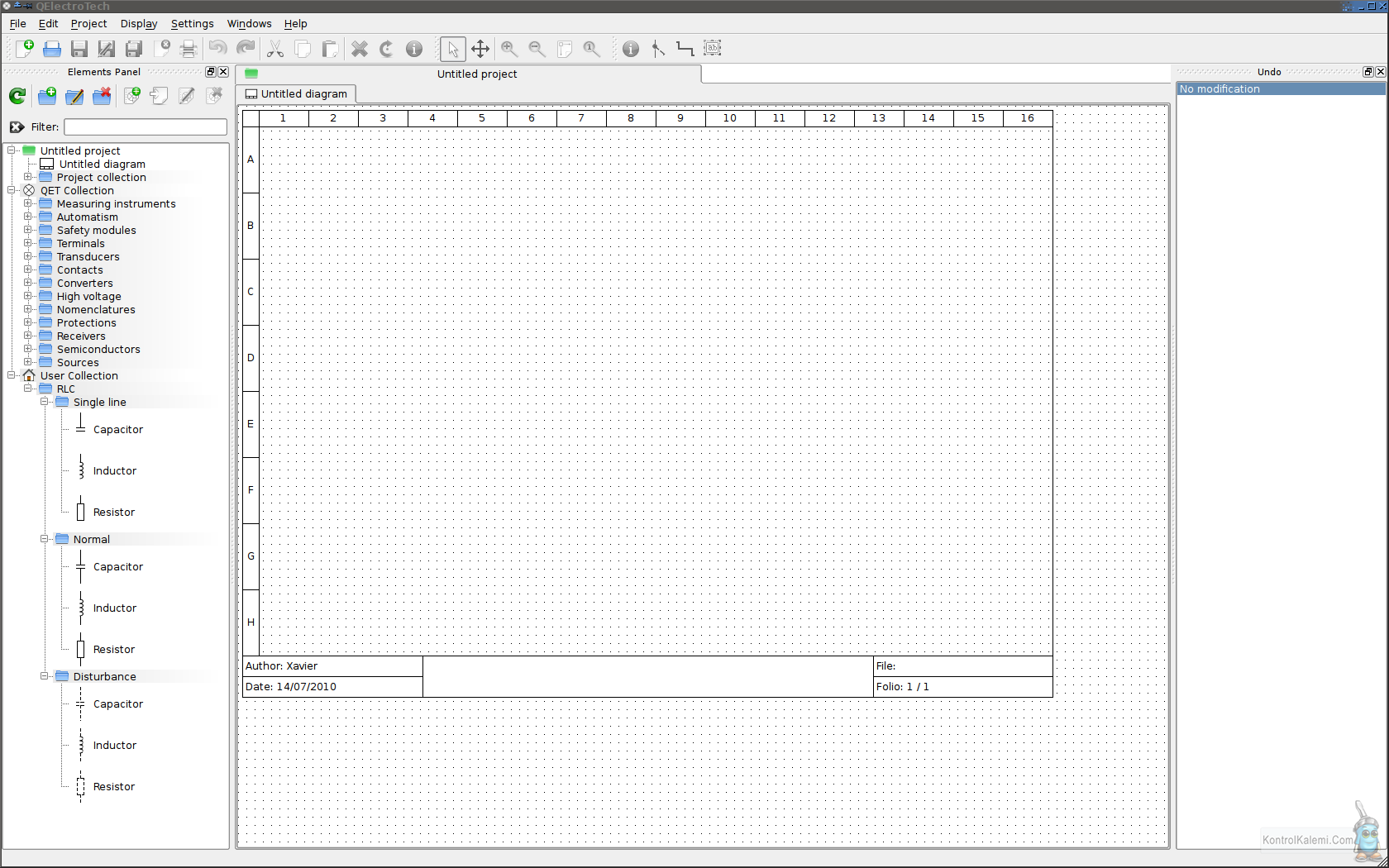The width and height of the screenshot is (1389, 868).
Task: Click the Delete category icon
Action: pos(102,97)
